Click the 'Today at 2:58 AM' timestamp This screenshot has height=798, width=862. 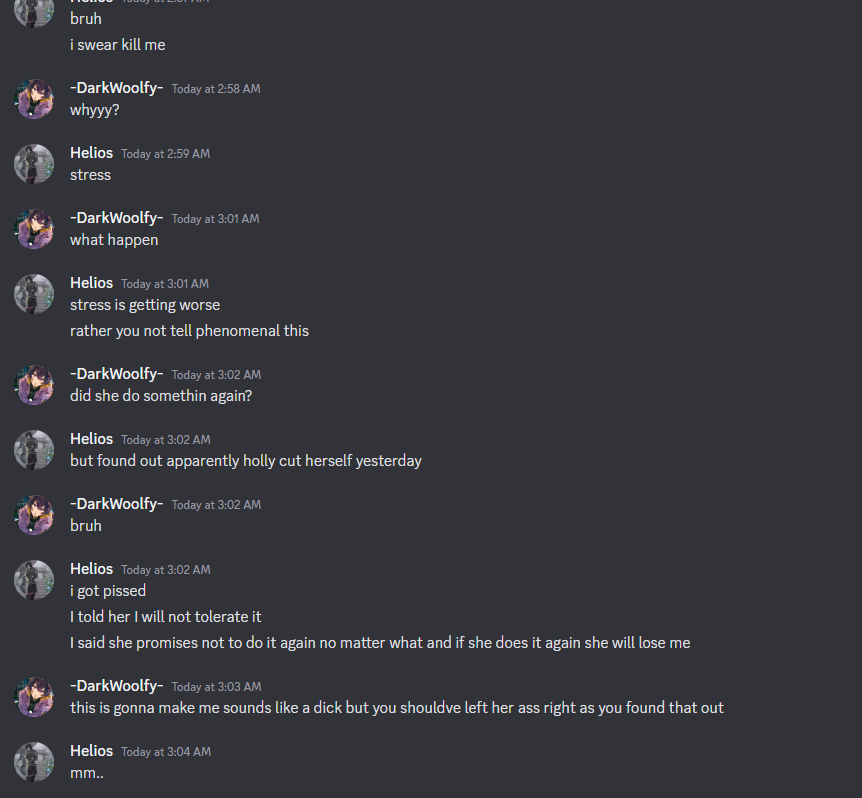click(x=216, y=88)
